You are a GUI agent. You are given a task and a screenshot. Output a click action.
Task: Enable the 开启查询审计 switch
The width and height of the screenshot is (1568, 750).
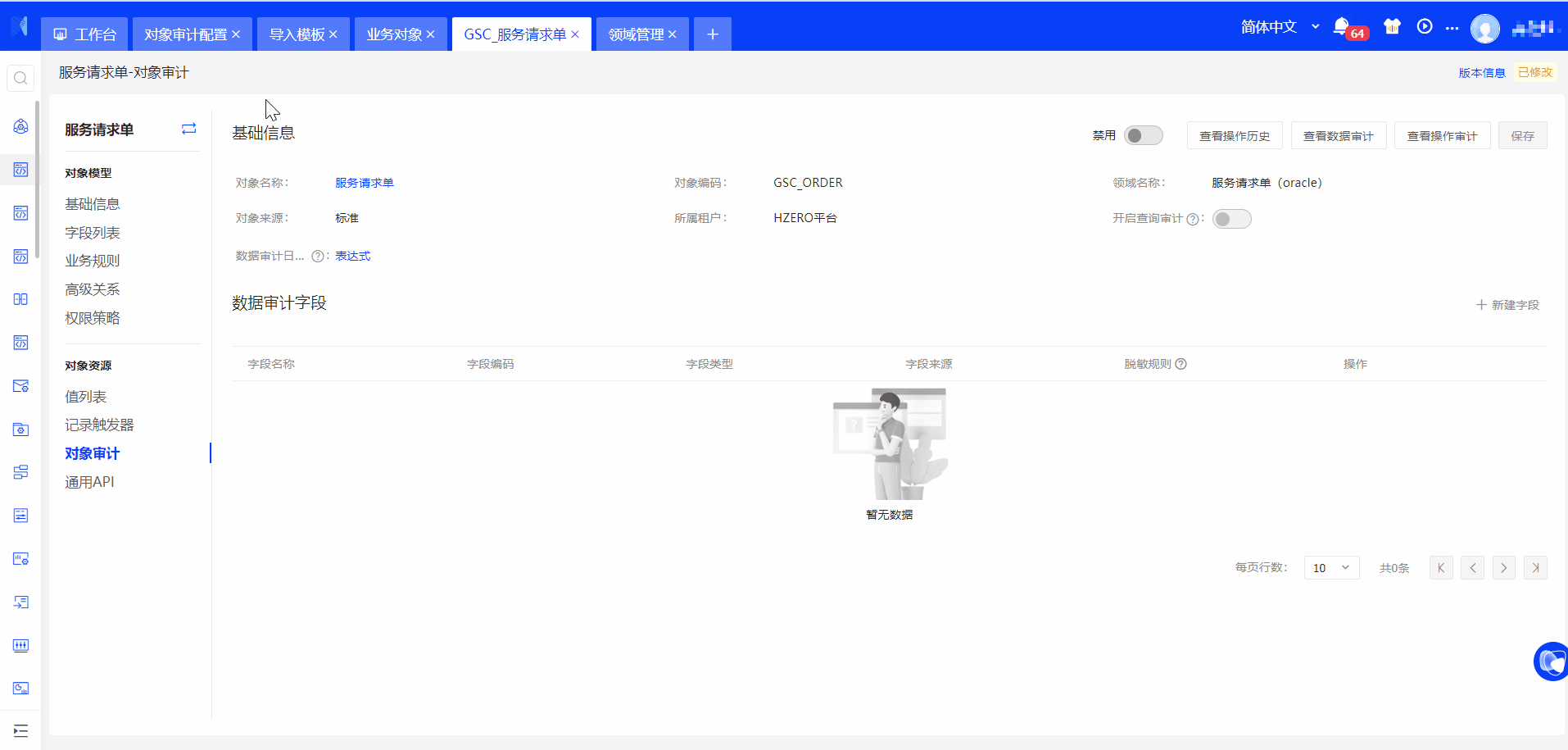coord(1232,219)
